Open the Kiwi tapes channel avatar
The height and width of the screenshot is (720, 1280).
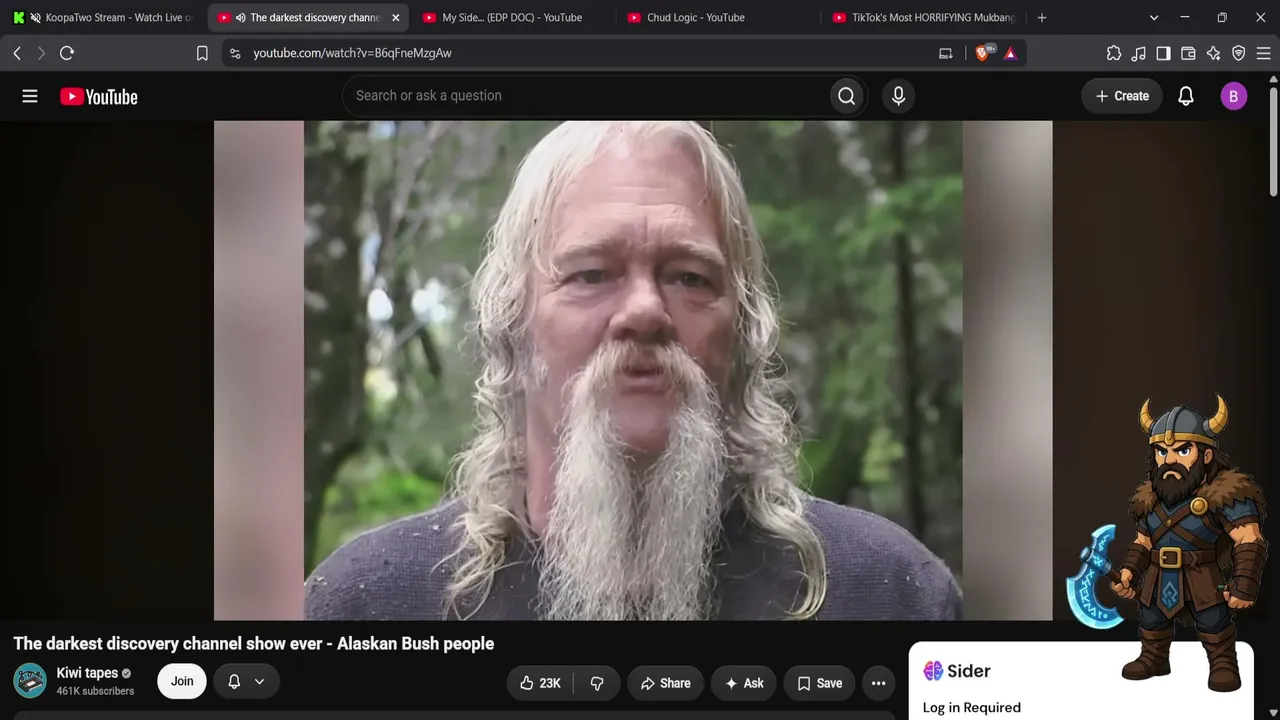click(x=30, y=681)
